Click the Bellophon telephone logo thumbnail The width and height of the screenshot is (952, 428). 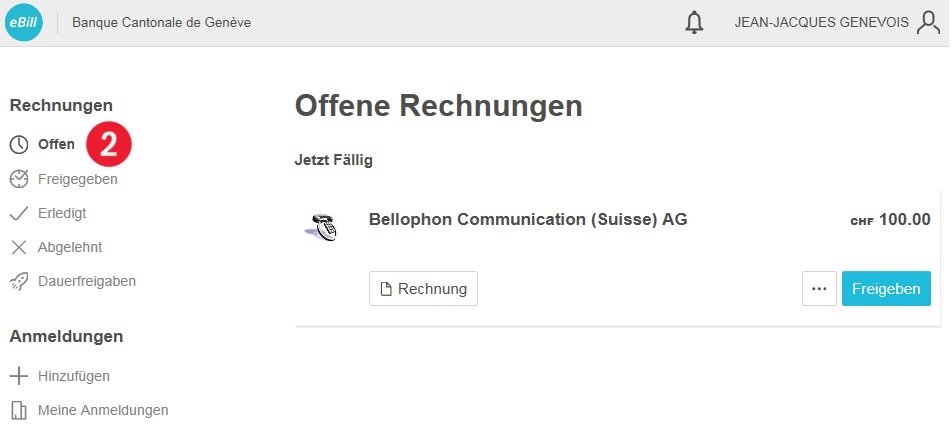(321, 228)
